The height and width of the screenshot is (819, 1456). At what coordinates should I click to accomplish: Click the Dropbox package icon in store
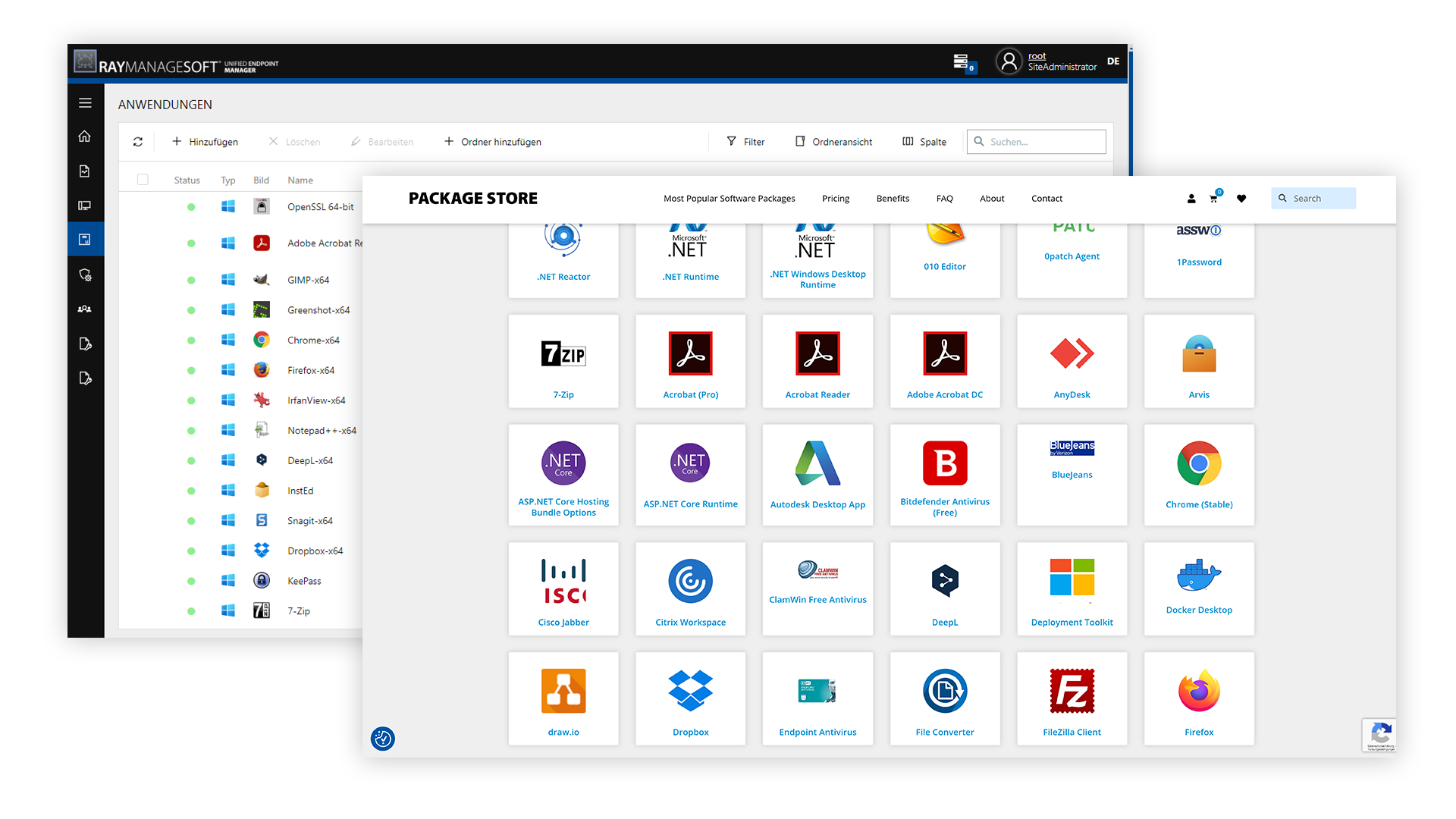tap(691, 691)
